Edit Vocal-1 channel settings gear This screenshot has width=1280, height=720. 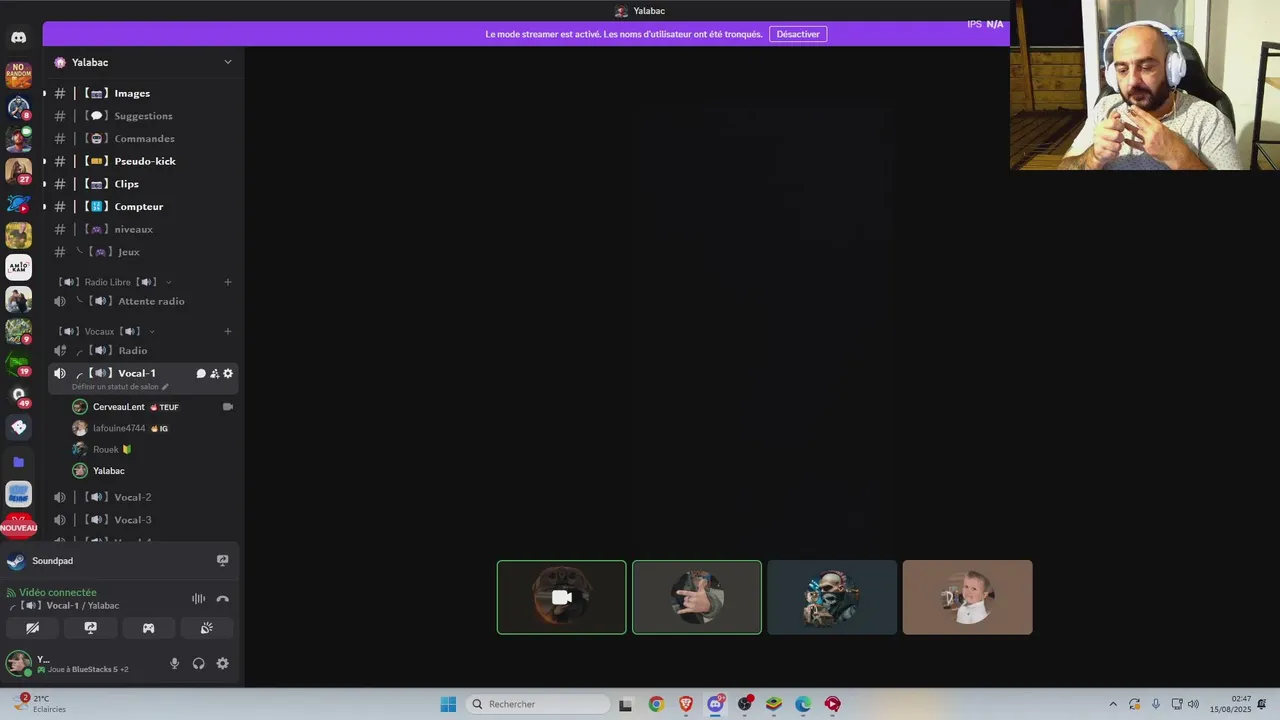click(x=228, y=373)
